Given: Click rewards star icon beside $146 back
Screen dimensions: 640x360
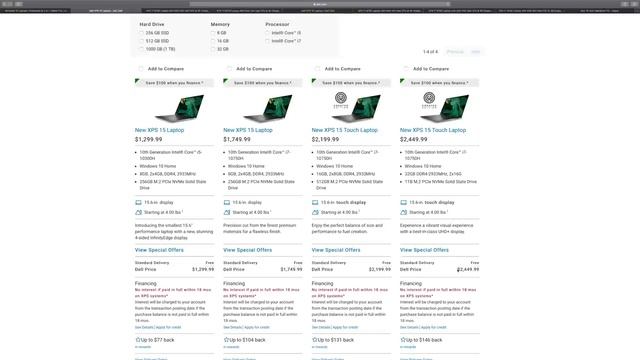Looking at the screenshot, I should (x=403, y=340).
